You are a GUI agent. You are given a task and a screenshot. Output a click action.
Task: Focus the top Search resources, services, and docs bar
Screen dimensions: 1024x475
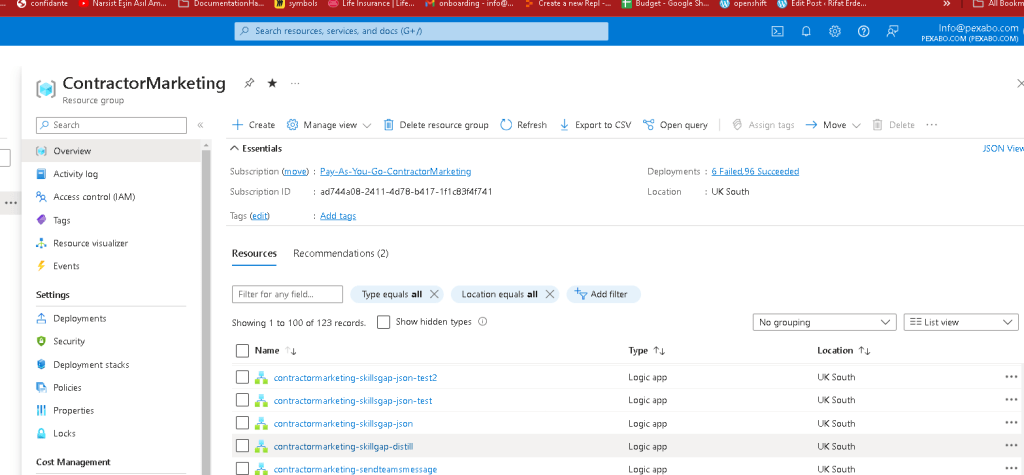point(421,31)
